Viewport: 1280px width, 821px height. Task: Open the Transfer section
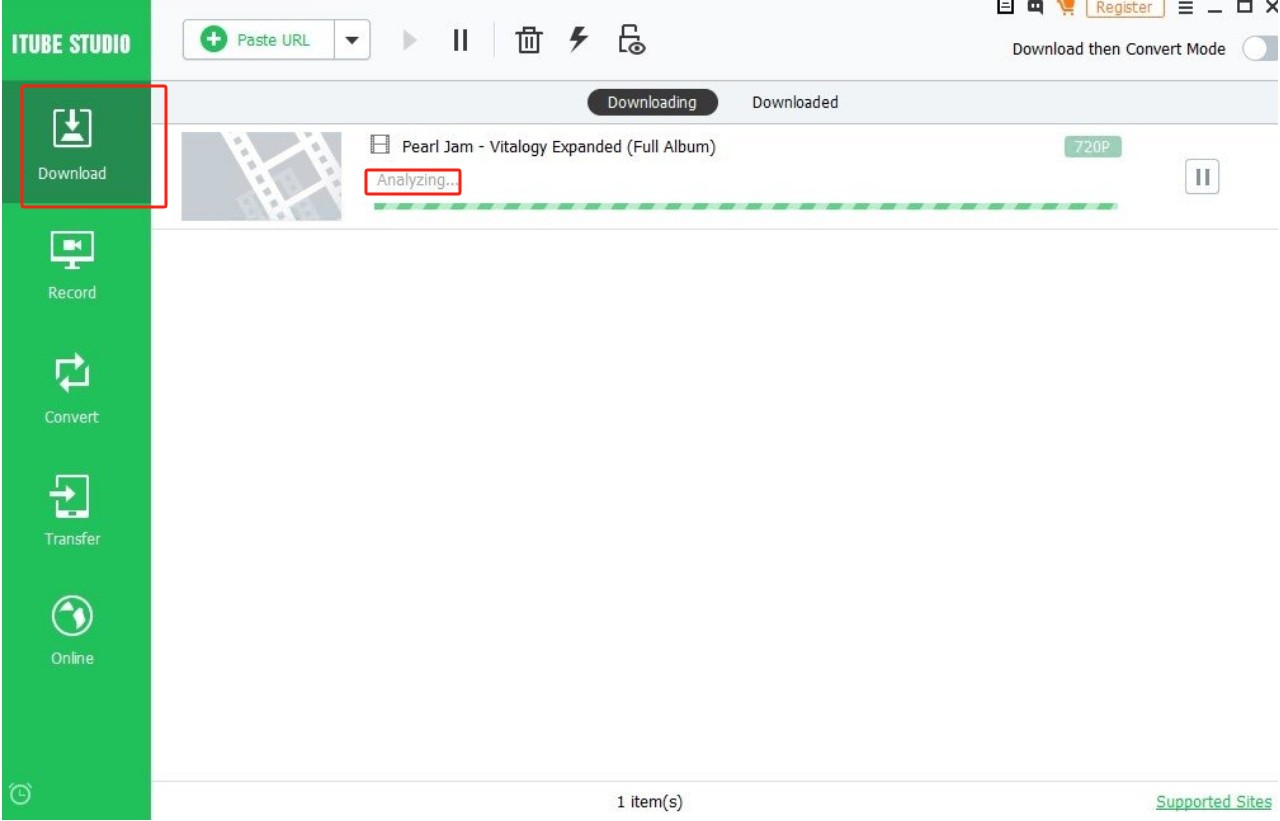tap(72, 510)
